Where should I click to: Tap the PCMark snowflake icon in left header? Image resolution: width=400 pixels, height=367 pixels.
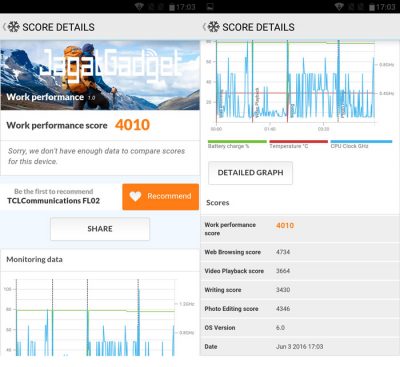pyautogui.click(x=14, y=27)
